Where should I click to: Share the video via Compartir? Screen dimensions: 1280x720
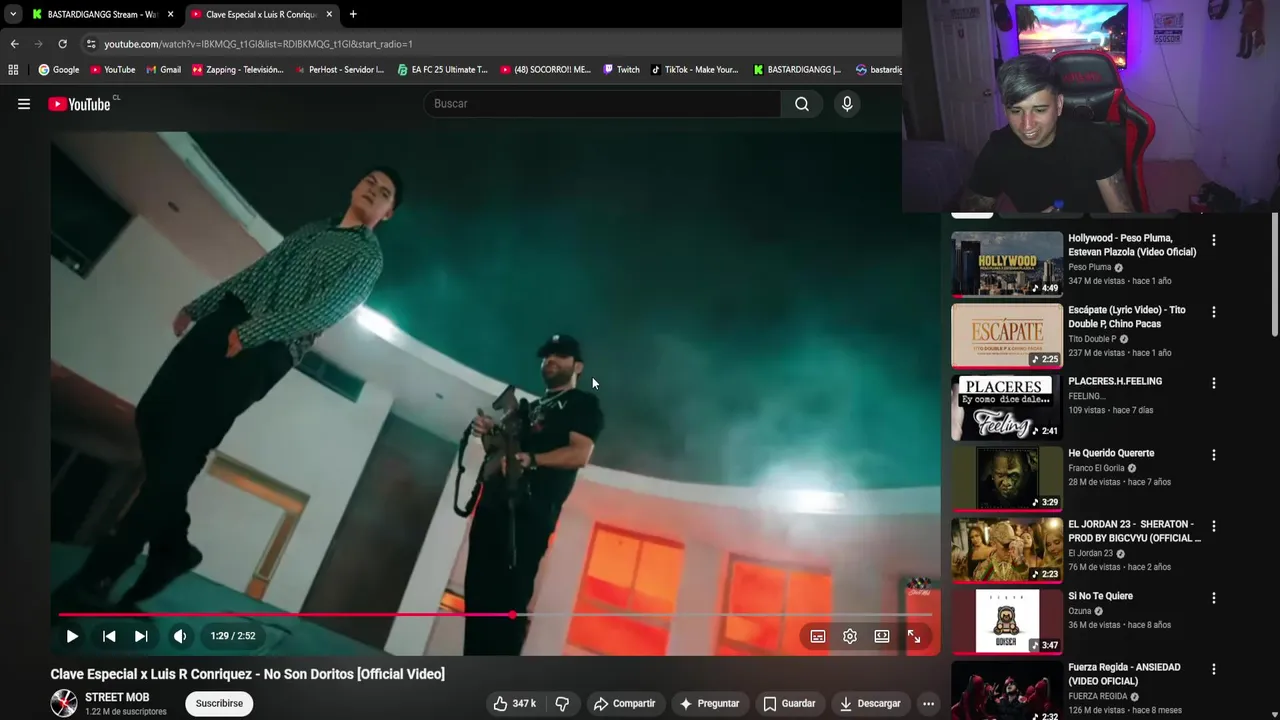(624, 704)
